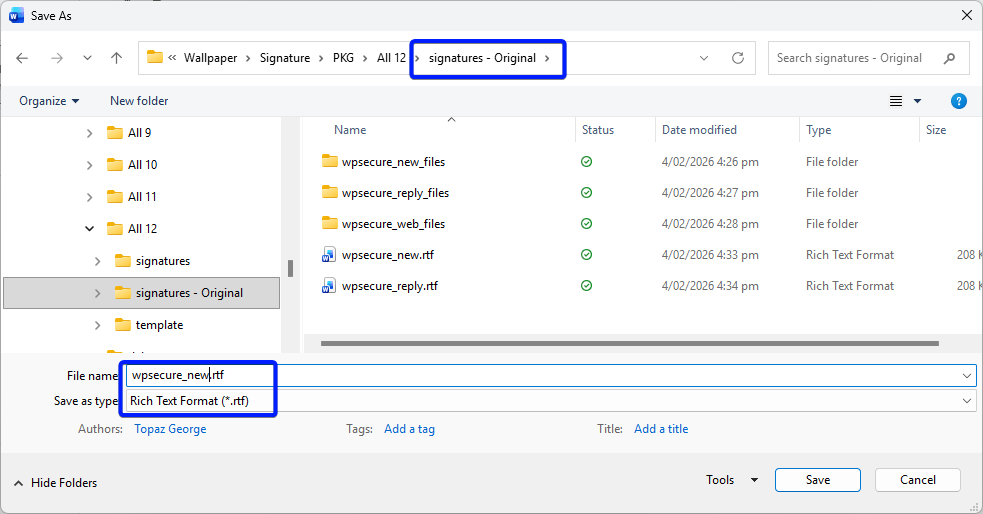Collapse the All 12 folder tree node
The image size is (983, 514).
(x=90, y=229)
